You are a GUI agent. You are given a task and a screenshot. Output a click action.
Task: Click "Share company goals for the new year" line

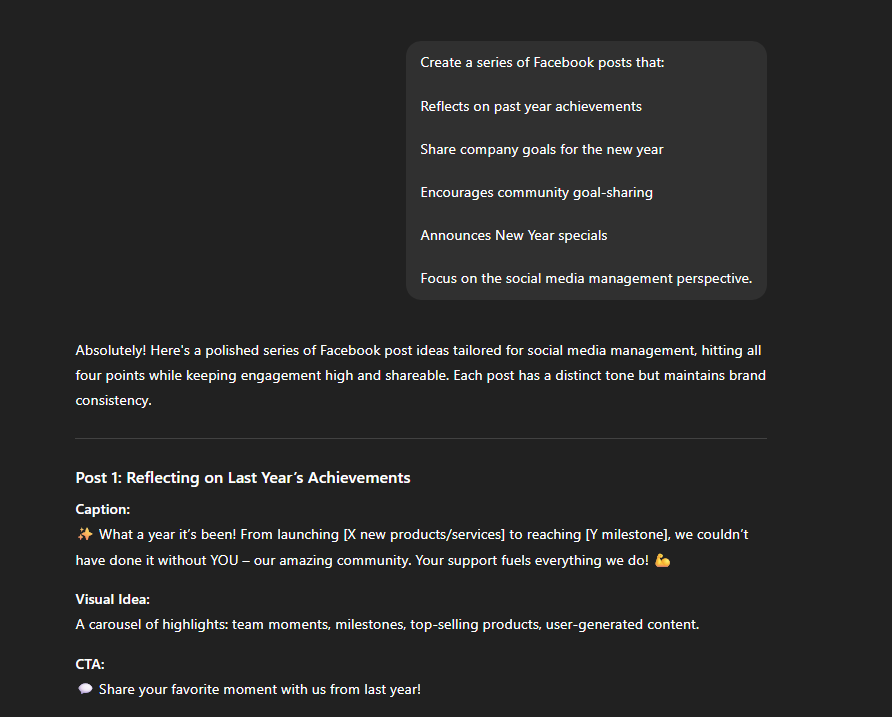tap(542, 150)
